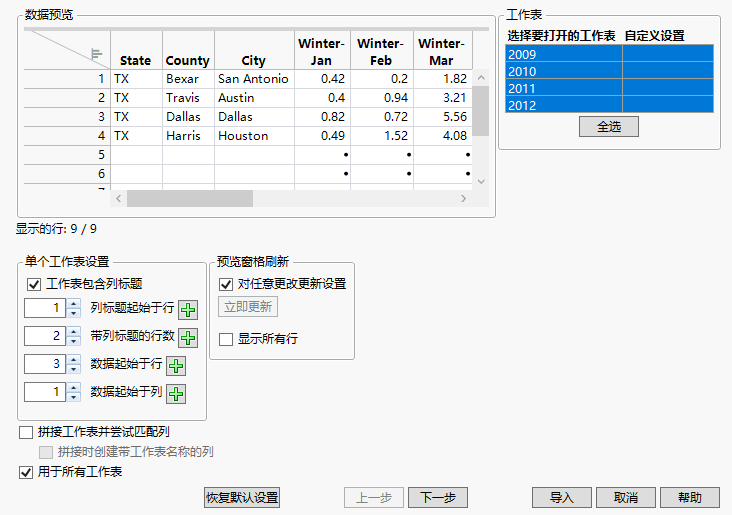
Task: Click the 列标题起始于行 number field
Action: point(45,308)
